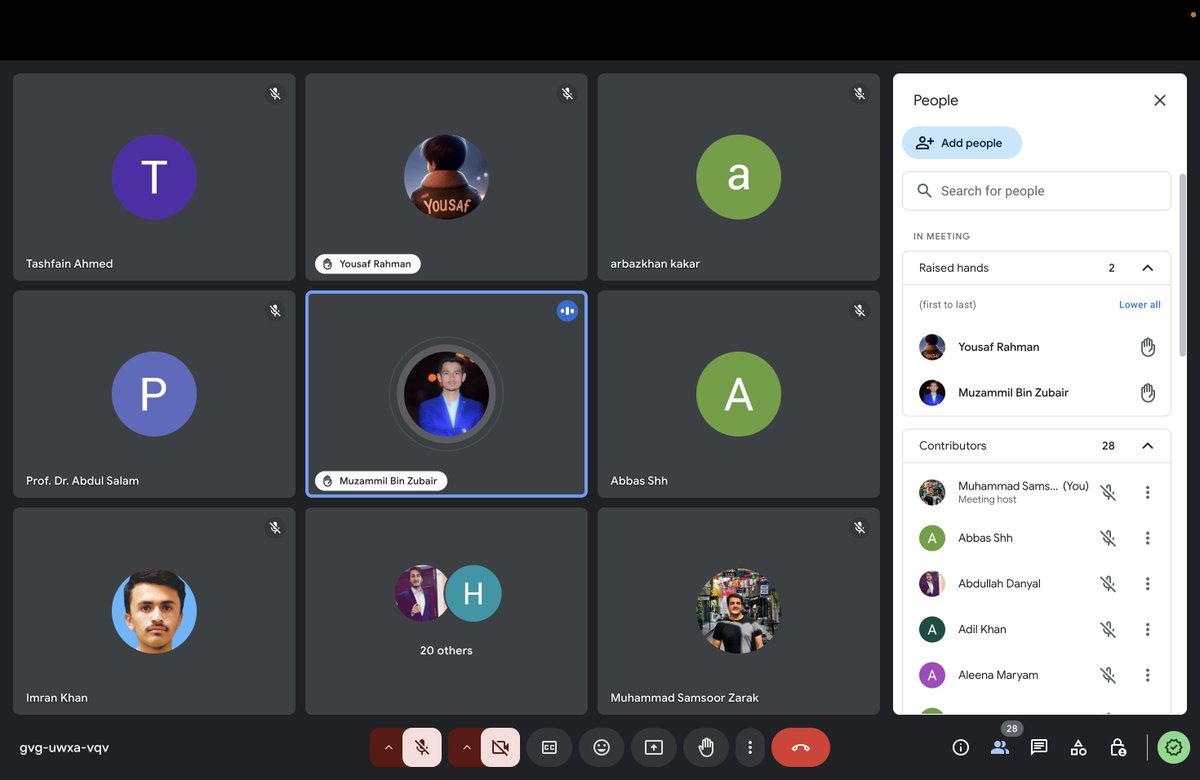Click the Yousaf Rahman raised-hand name chip
The height and width of the screenshot is (780, 1200).
pyautogui.click(x=368, y=264)
